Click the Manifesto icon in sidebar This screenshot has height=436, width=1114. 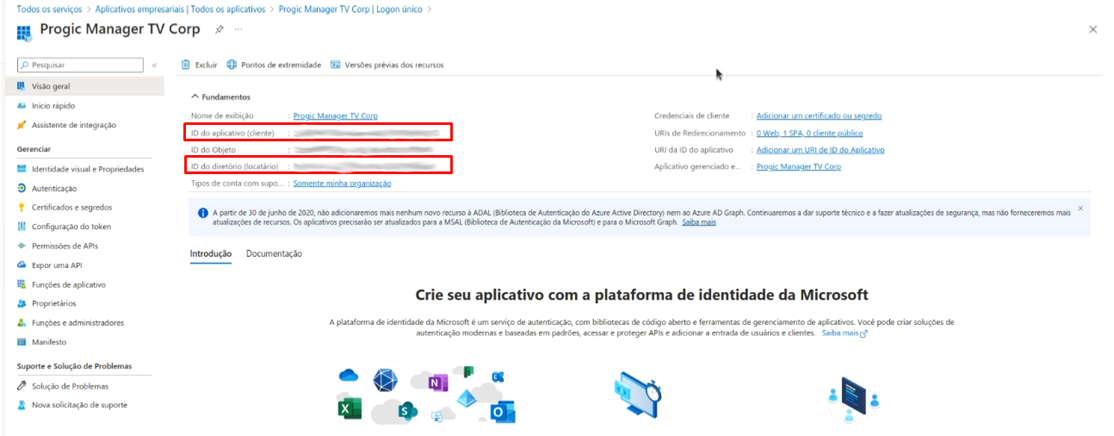[x=21, y=342]
